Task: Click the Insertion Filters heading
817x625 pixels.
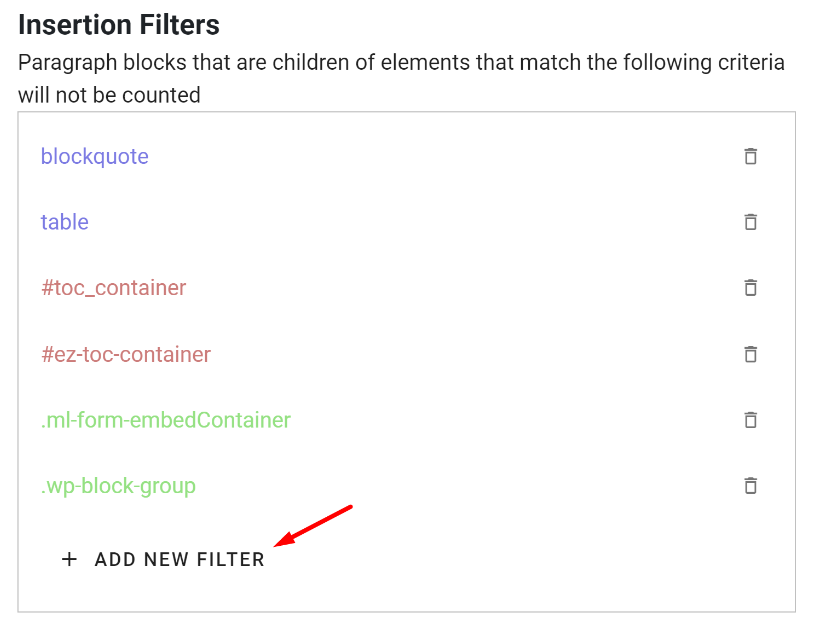Action: (119, 24)
